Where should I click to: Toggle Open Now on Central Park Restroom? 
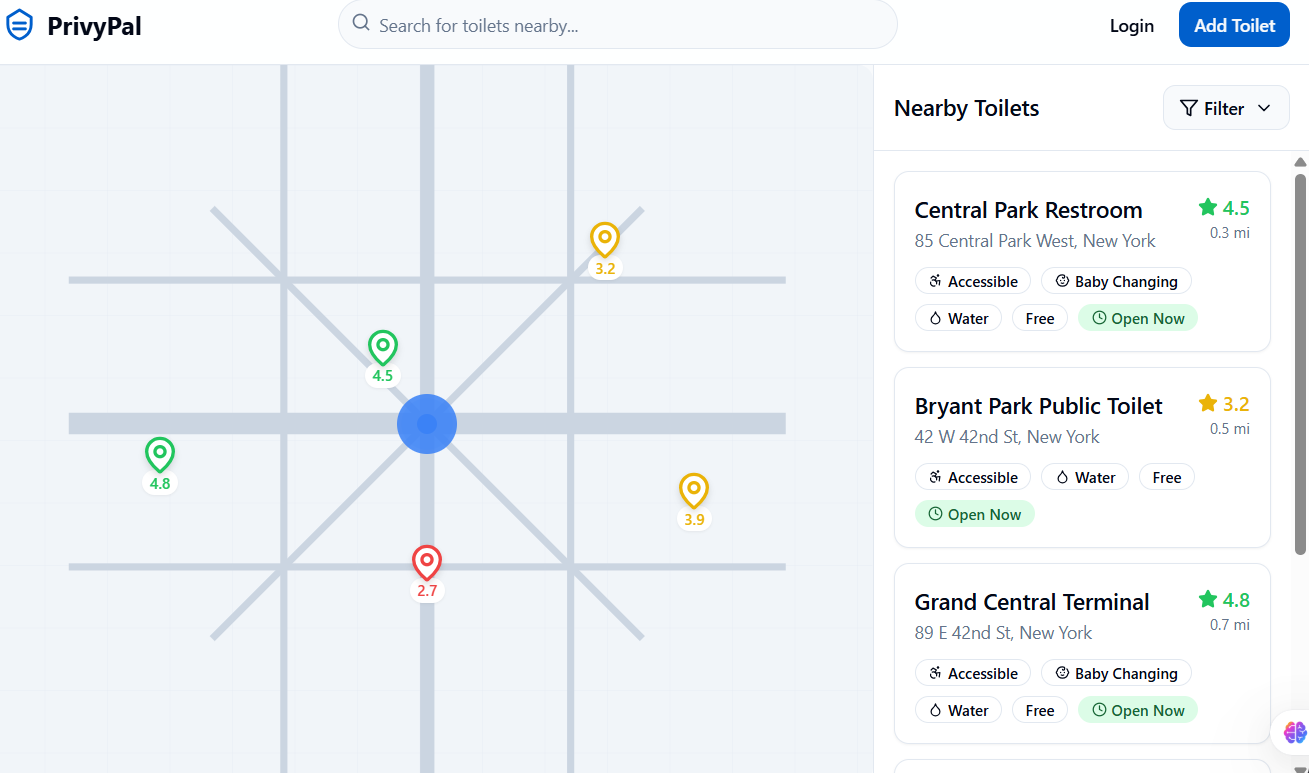click(1137, 317)
